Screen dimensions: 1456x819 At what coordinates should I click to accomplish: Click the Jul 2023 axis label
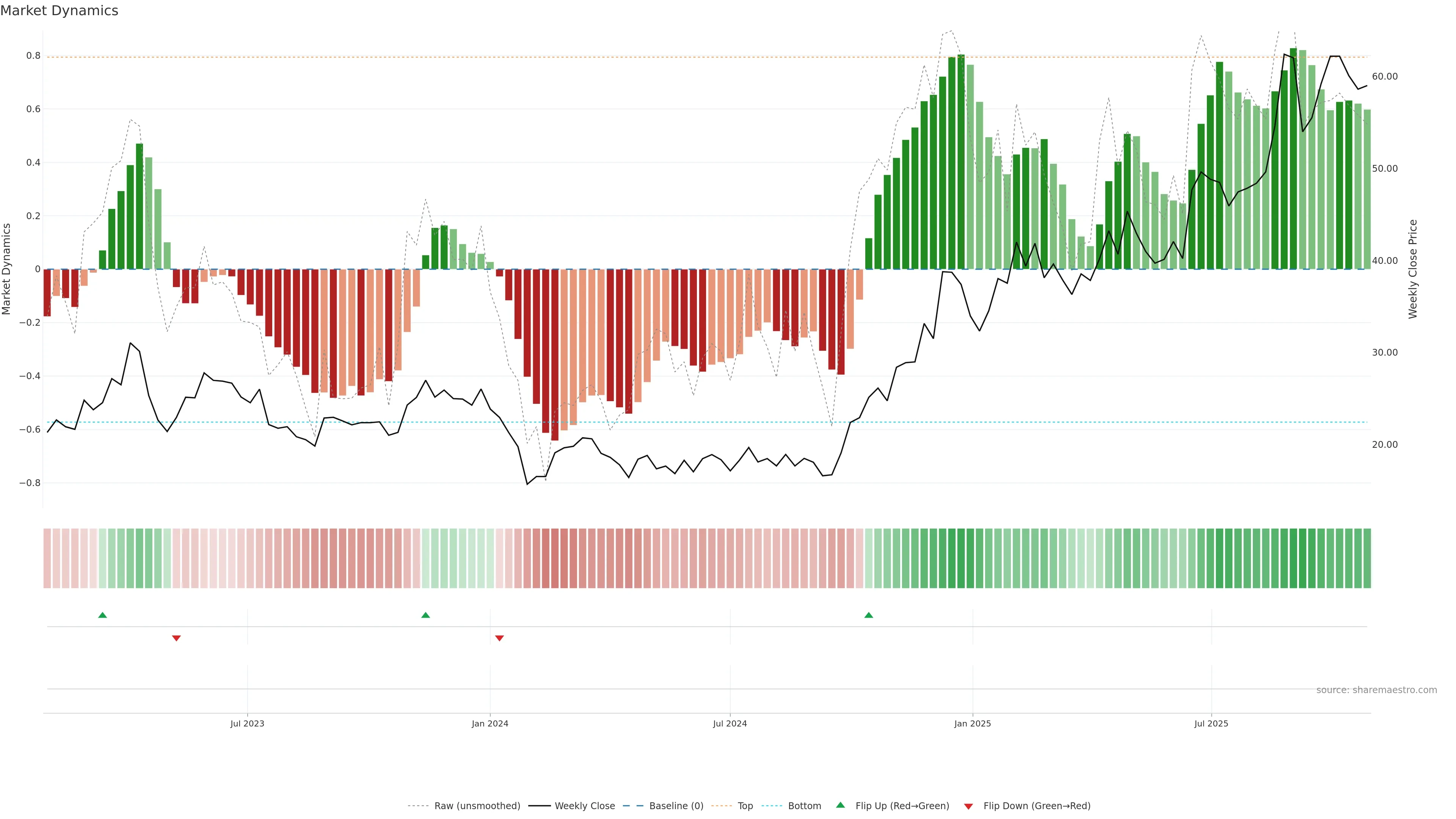(x=247, y=723)
